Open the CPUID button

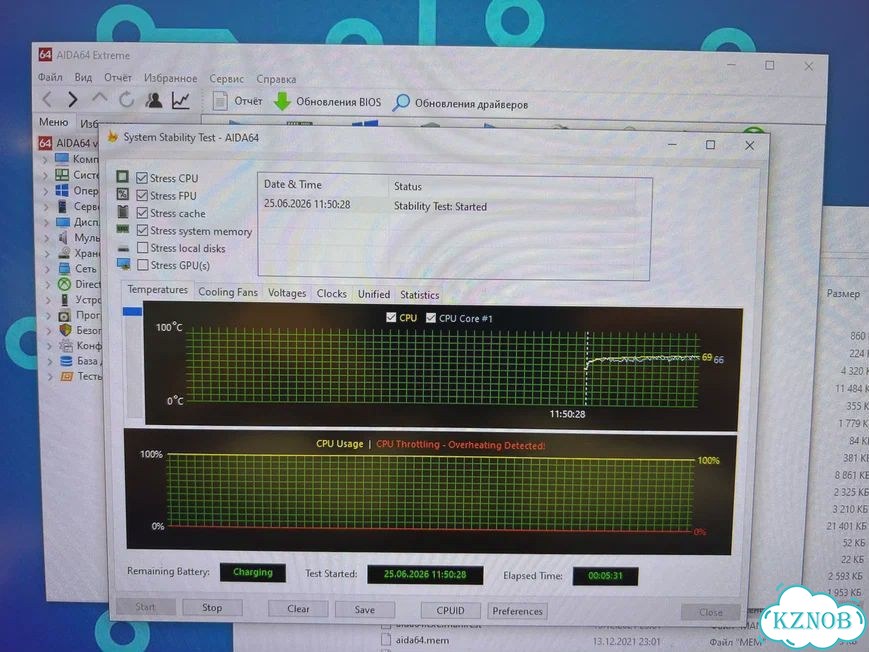pos(450,610)
